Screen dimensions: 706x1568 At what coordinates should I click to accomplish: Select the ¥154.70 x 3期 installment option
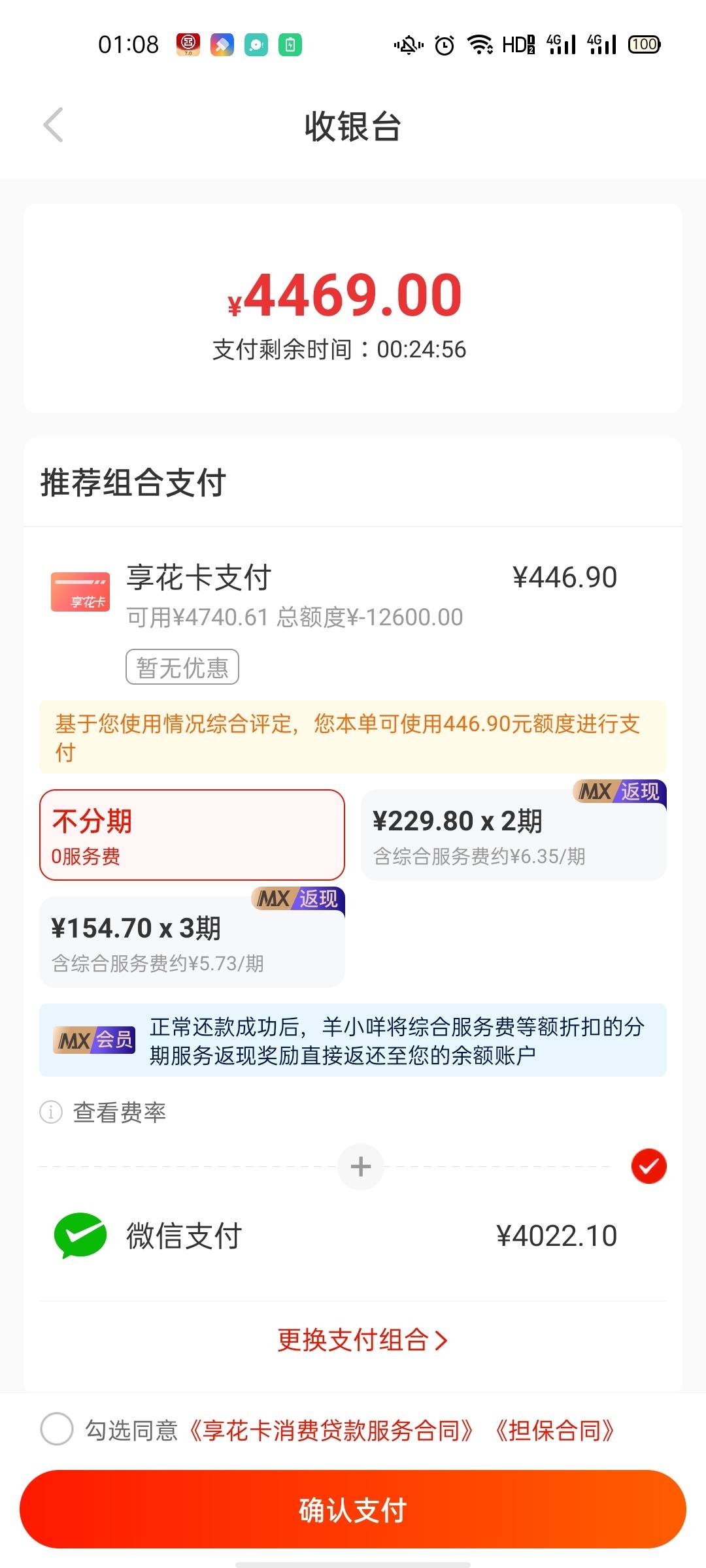click(x=192, y=942)
